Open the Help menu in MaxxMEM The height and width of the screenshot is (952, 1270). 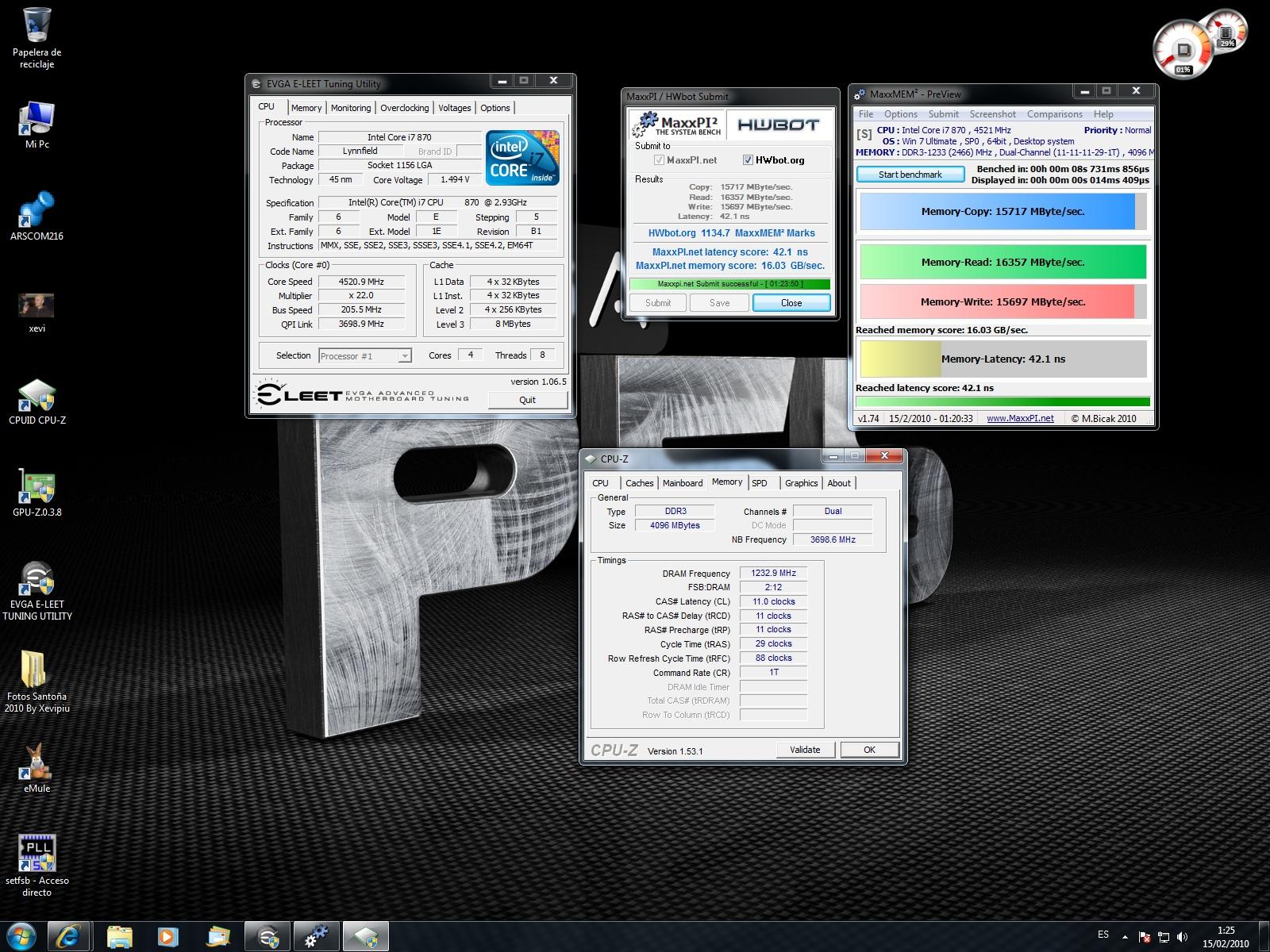(1103, 114)
